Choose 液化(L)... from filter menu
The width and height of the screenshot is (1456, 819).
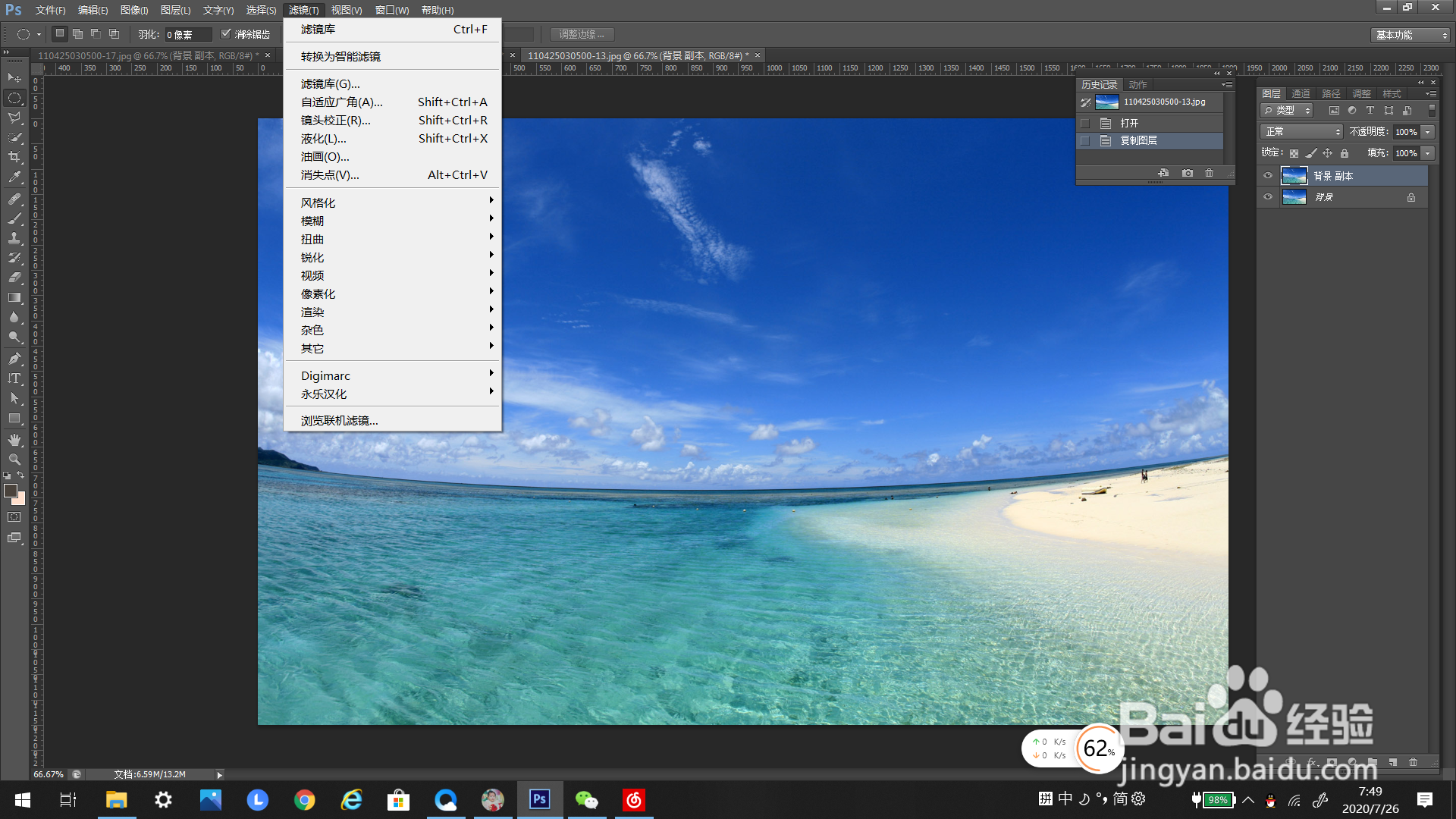[324, 139]
